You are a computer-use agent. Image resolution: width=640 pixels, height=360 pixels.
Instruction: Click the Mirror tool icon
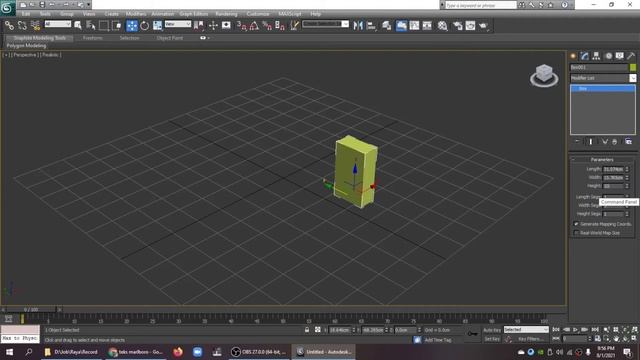(358, 26)
